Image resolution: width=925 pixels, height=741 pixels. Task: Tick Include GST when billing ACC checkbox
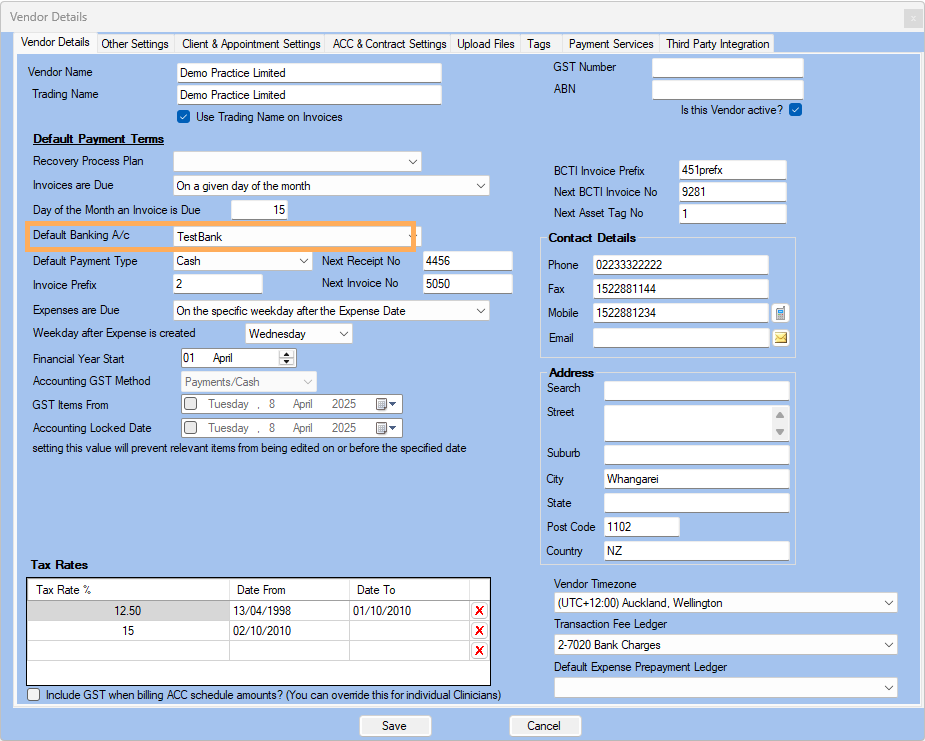point(34,694)
